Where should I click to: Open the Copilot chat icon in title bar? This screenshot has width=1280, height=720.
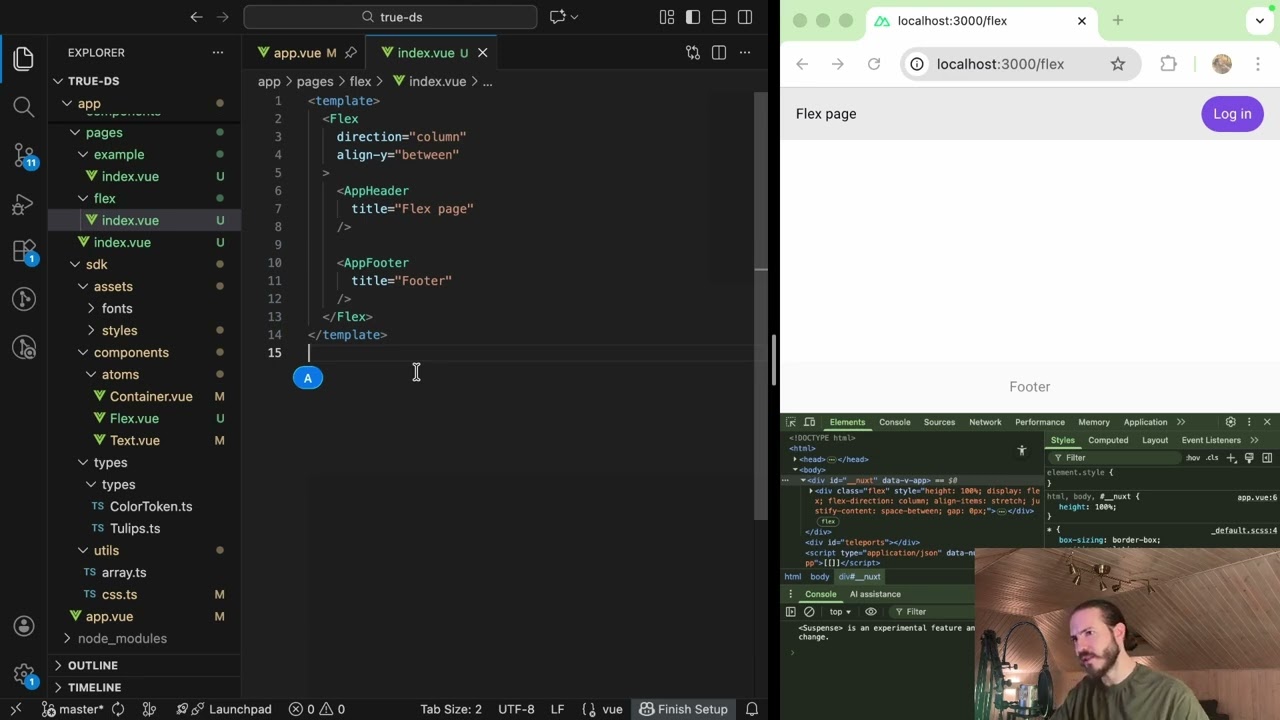click(x=558, y=17)
